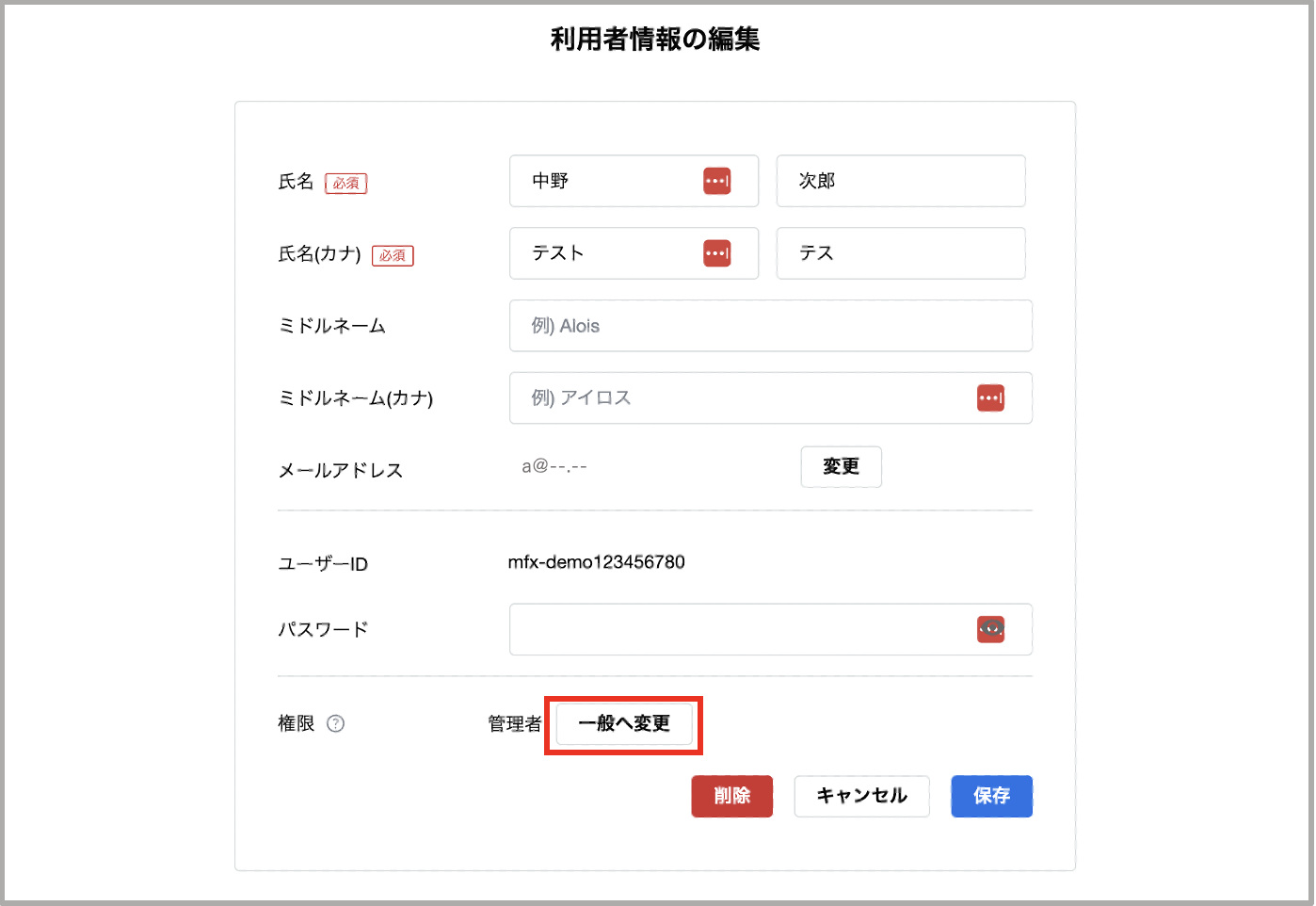The height and width of the screenshot is (906, 1316).
Task: Focus the given name kana field containing テス
Action: [901, 253]
